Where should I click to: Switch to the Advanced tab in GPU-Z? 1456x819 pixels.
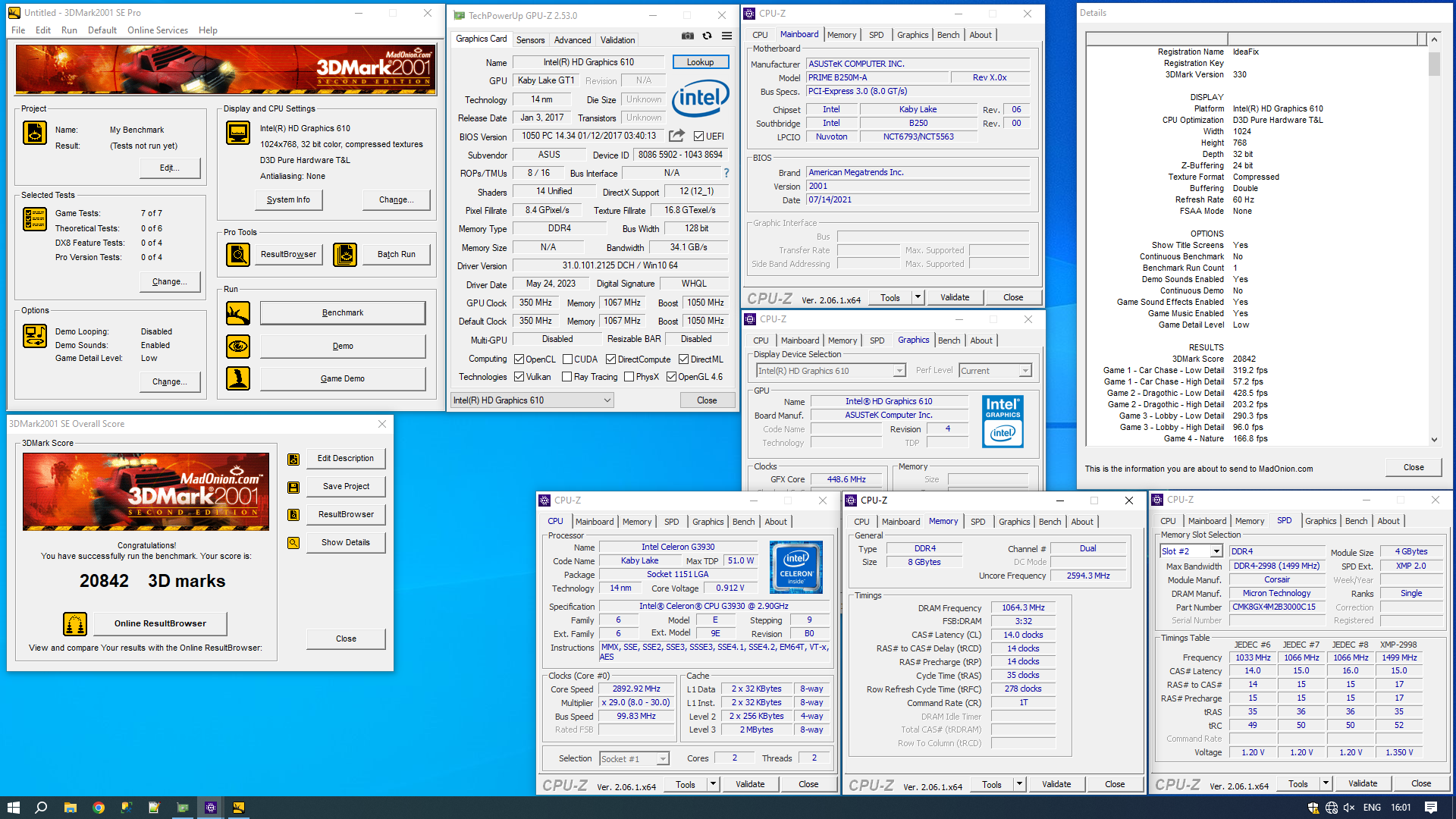[573, 40]
